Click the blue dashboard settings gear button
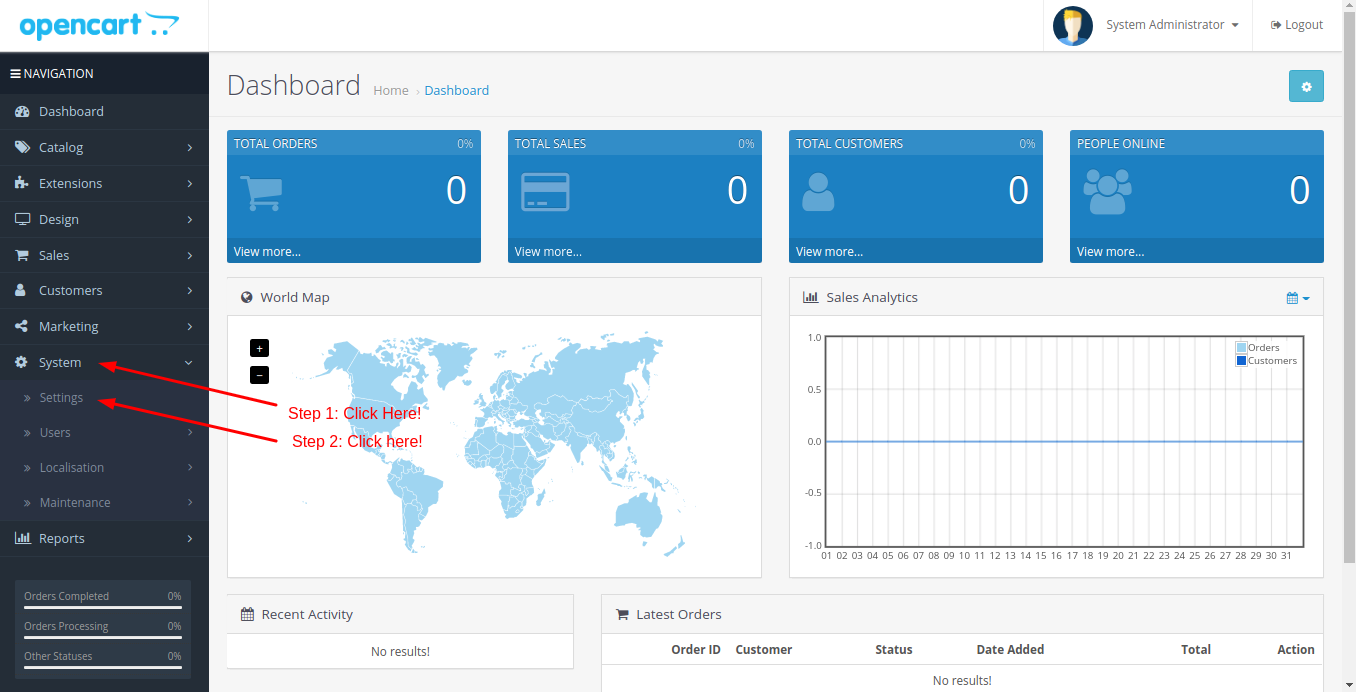 pos(1306,86)
